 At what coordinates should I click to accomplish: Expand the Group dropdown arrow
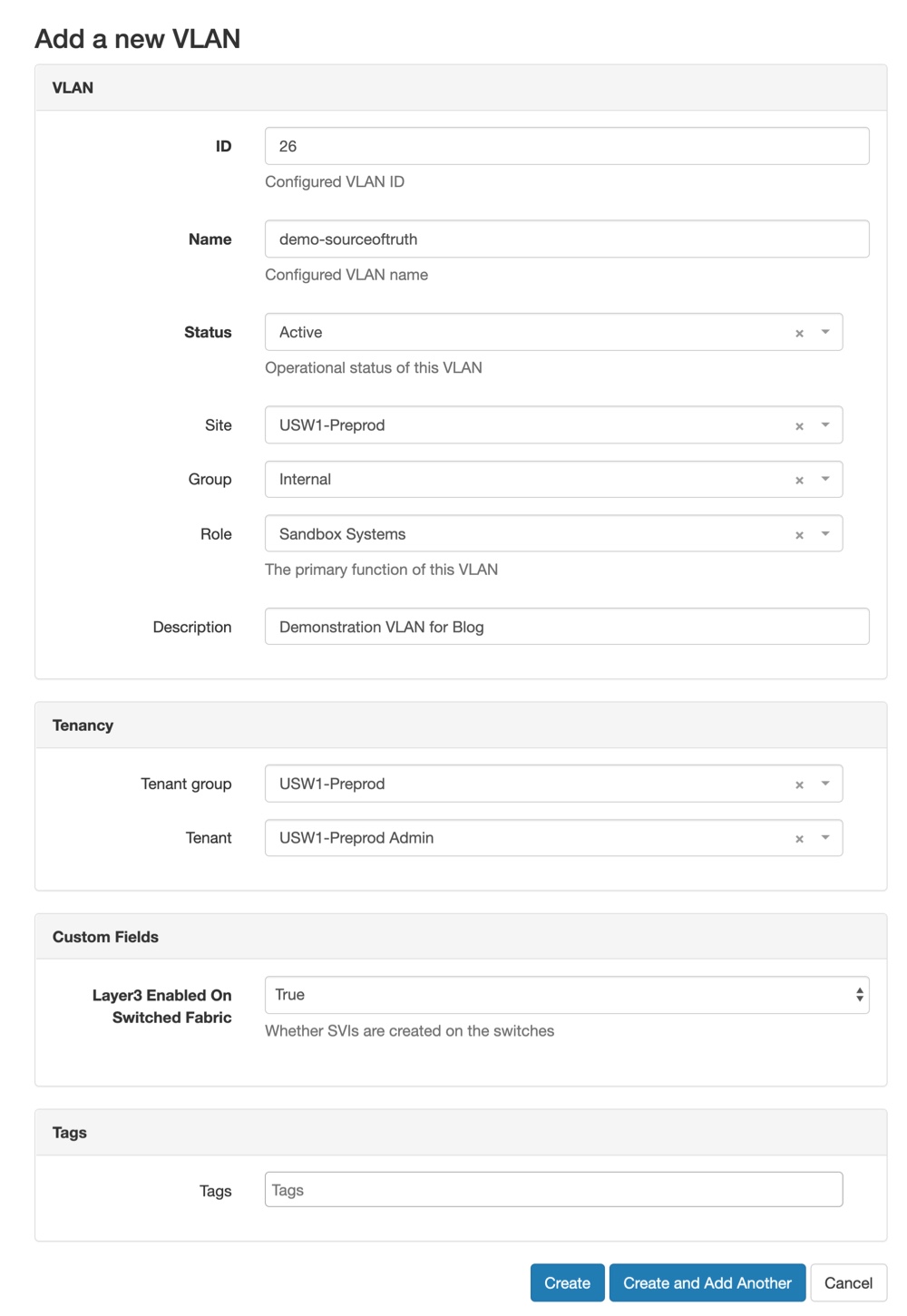(x=825, y=480)
